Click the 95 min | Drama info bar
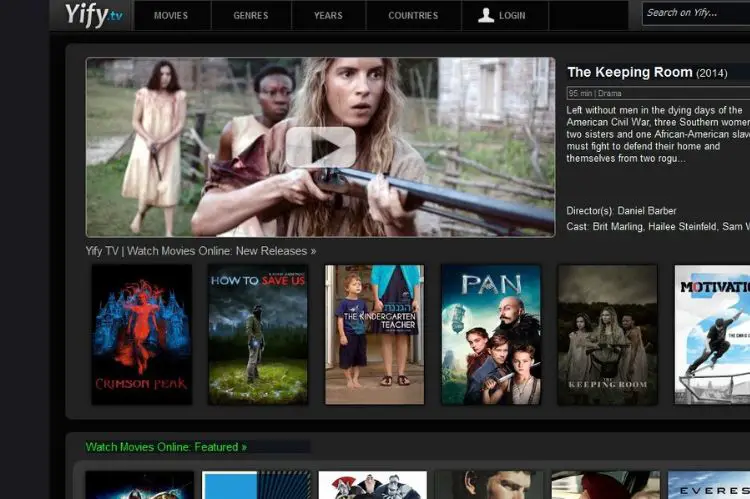This screenshot has height=499, width=750. 658,93
